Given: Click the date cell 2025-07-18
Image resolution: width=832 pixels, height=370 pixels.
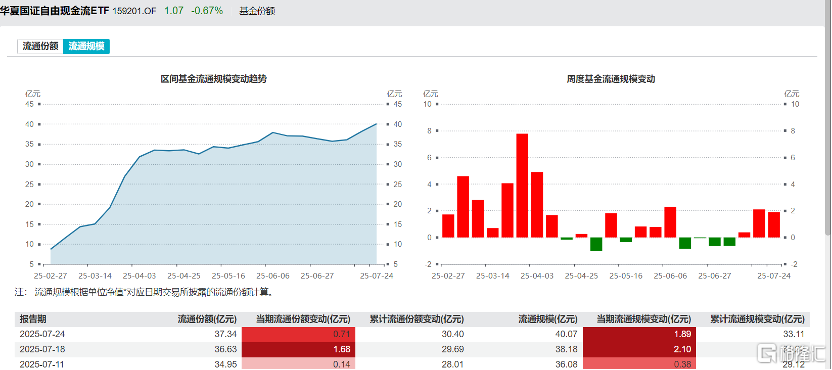Looking at the screenshot, I should coord(42,349).
